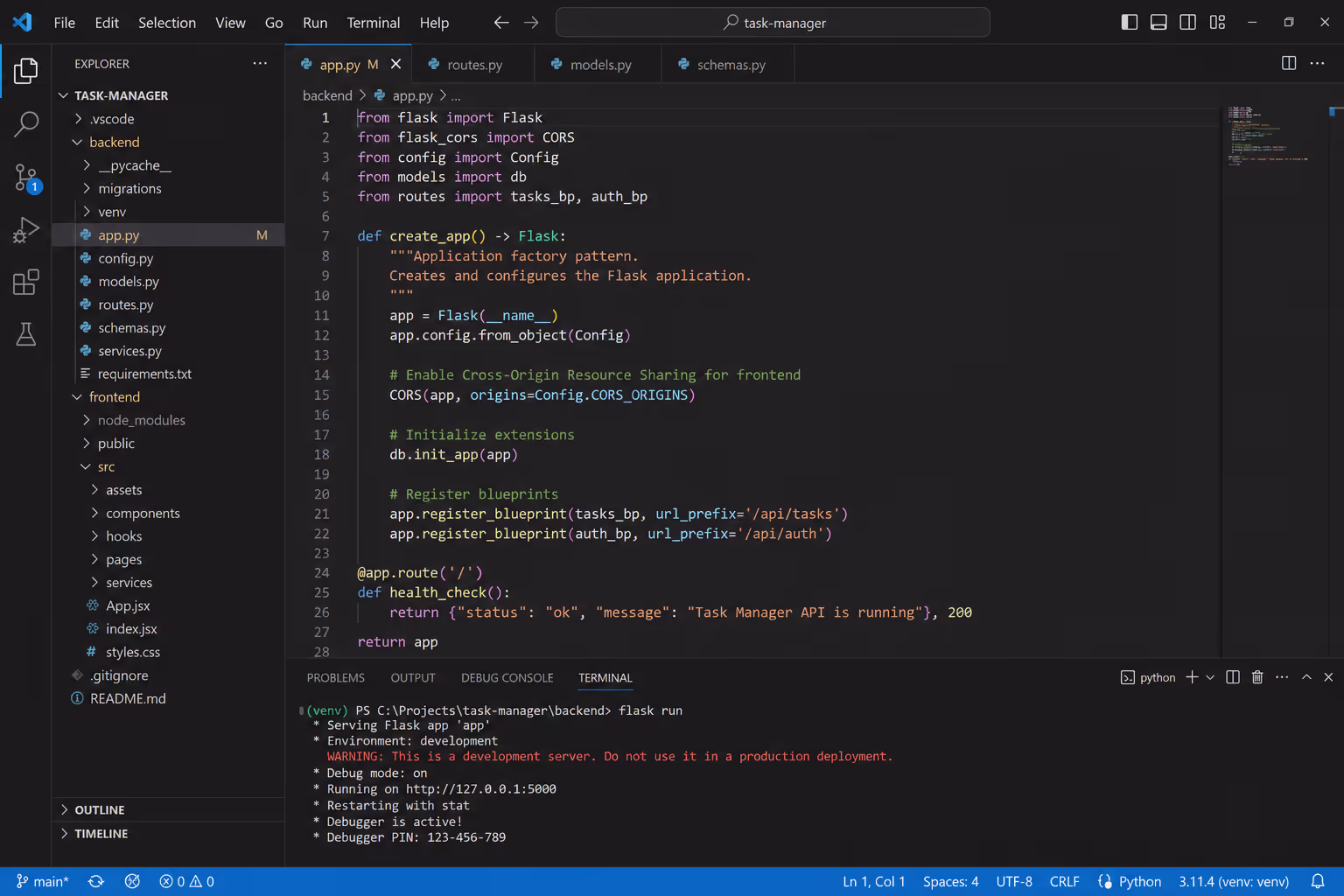The image size is (1344, 896).
Task: Open the notifications bell
Action: pyautogui.click(x=1318, y=881)
